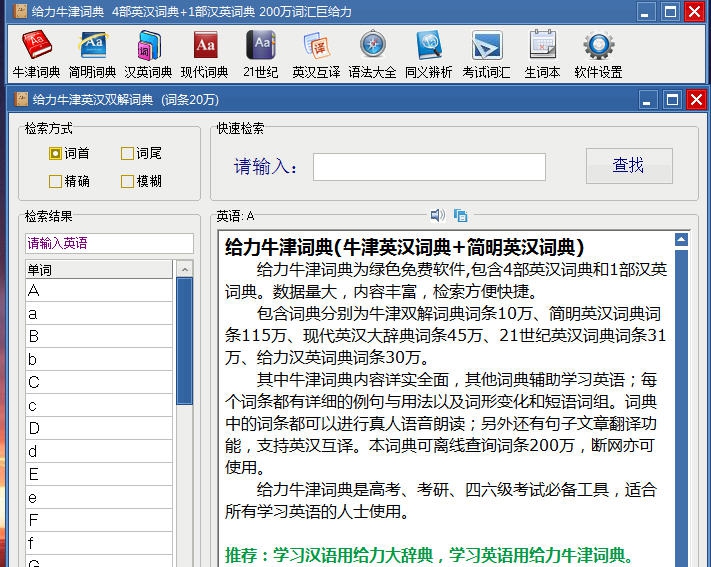This screenshot has width=711, height=567.
Task: Maximize the 给力牛津英汉双解词典 window
Action: (x=672, y=99)
